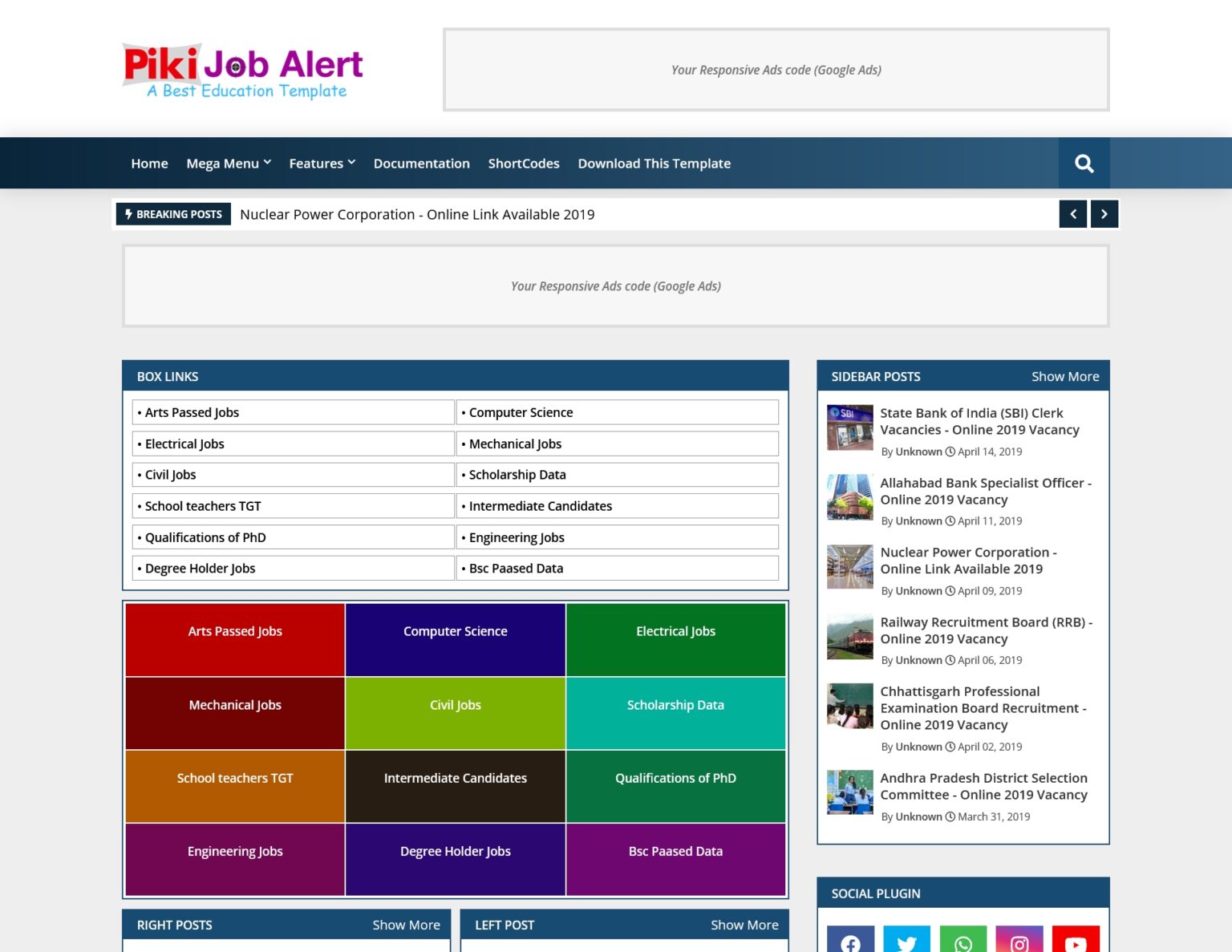1232x952 pixels.
Task: Open the Piki Job Alert logo
Action: pos(242,71)
